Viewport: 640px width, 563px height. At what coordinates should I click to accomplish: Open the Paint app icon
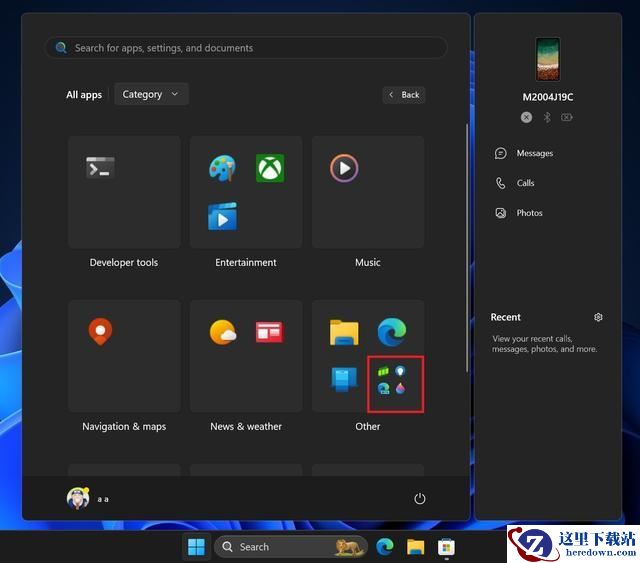[x=222, y=168]
